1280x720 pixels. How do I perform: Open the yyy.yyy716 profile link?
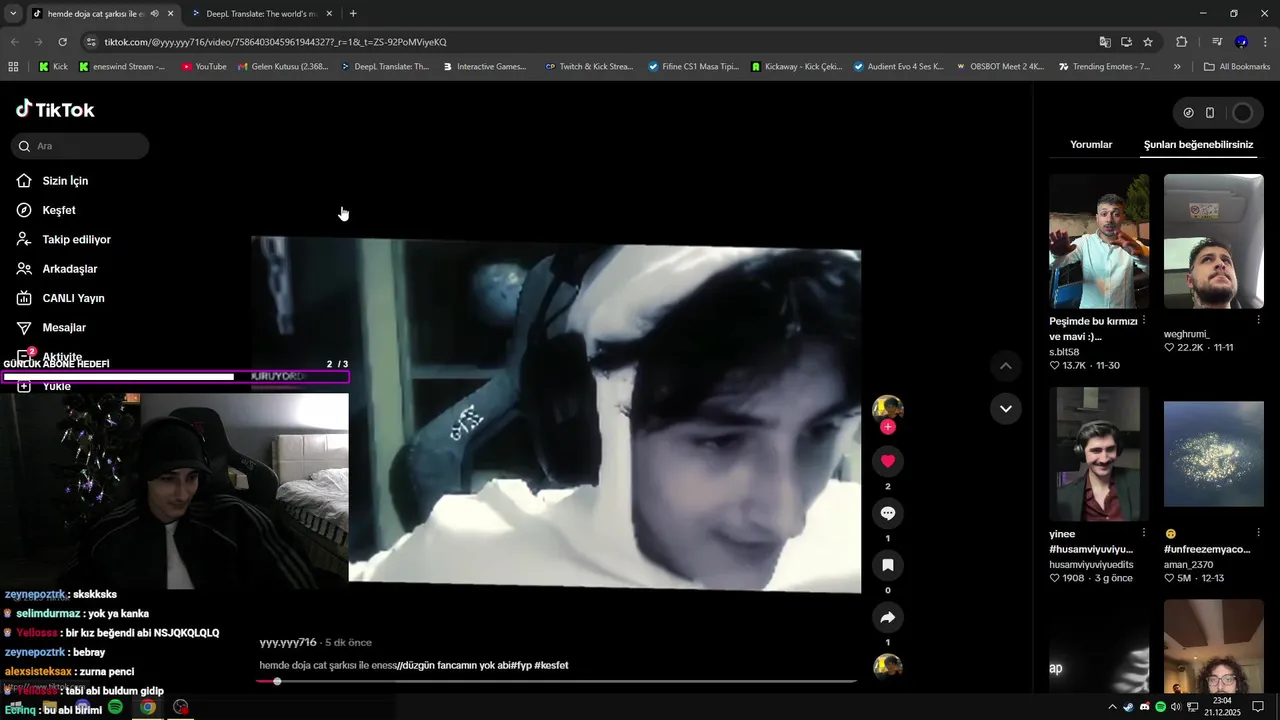tap(288, 642)
